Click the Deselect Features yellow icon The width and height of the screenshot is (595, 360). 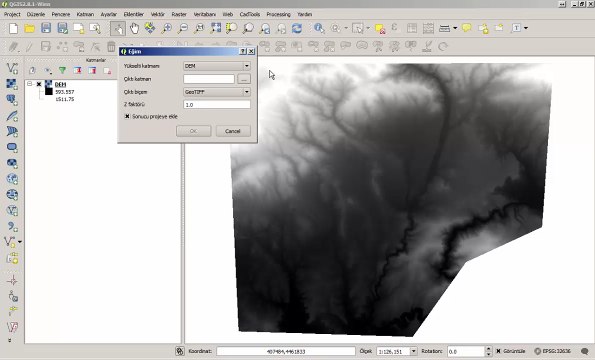click(x=379, y=28)
